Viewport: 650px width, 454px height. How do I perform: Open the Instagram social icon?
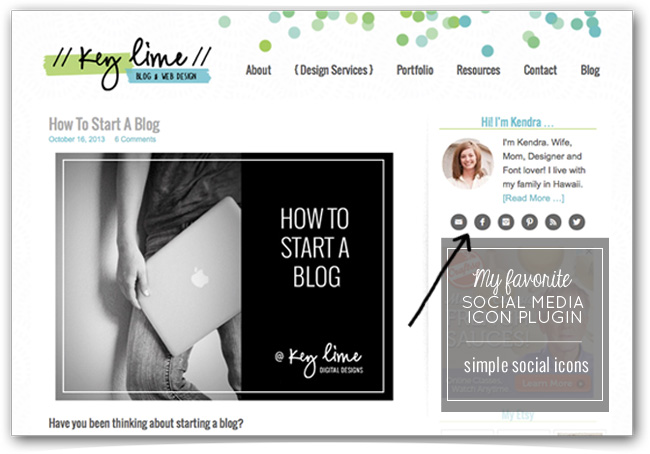pos(506,222)
